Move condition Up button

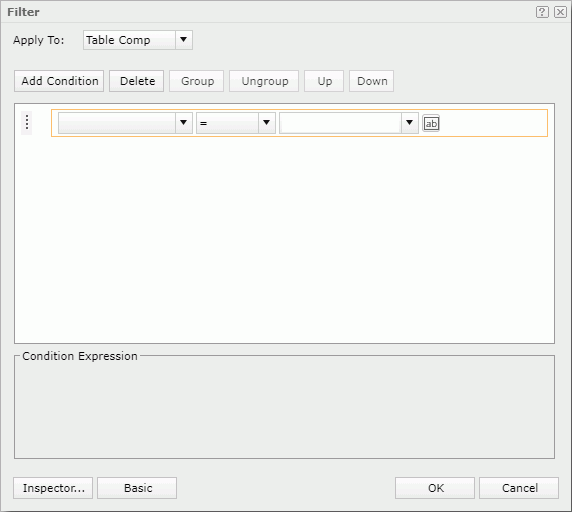pyautogui.click(x=324, y=81)
